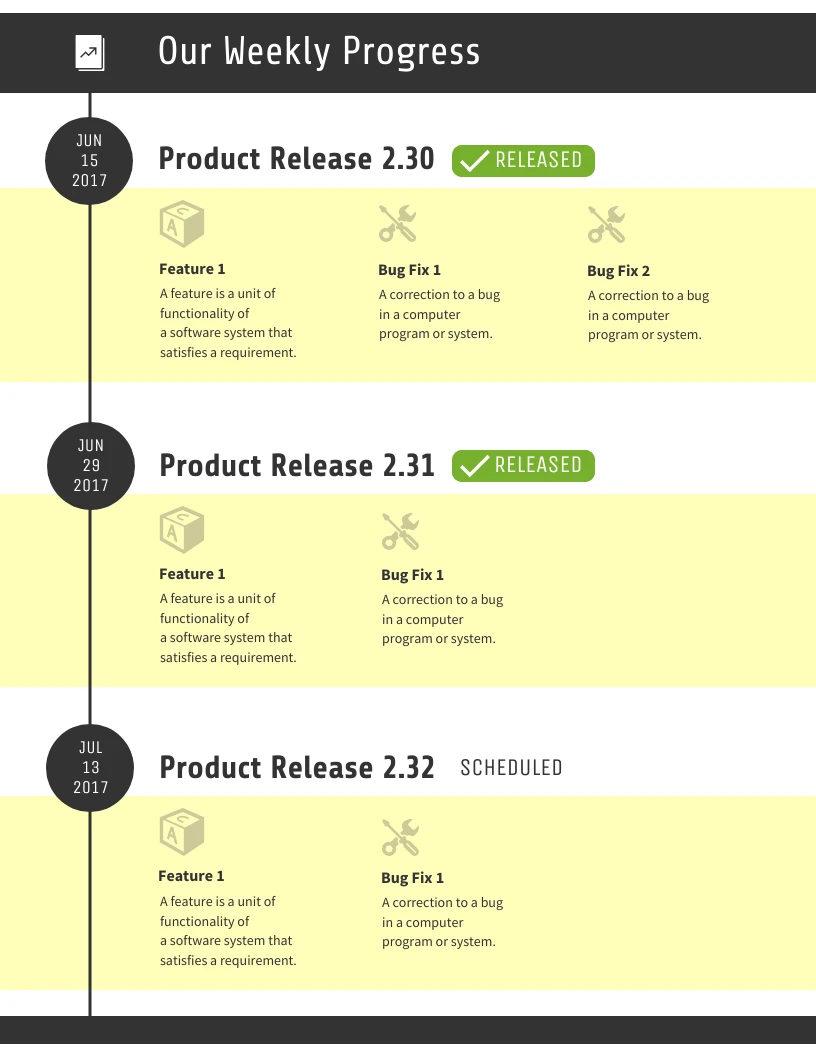816x1056 pixels.
Task: Click the Product Release 2.31 heading
Action: [297, 465]
